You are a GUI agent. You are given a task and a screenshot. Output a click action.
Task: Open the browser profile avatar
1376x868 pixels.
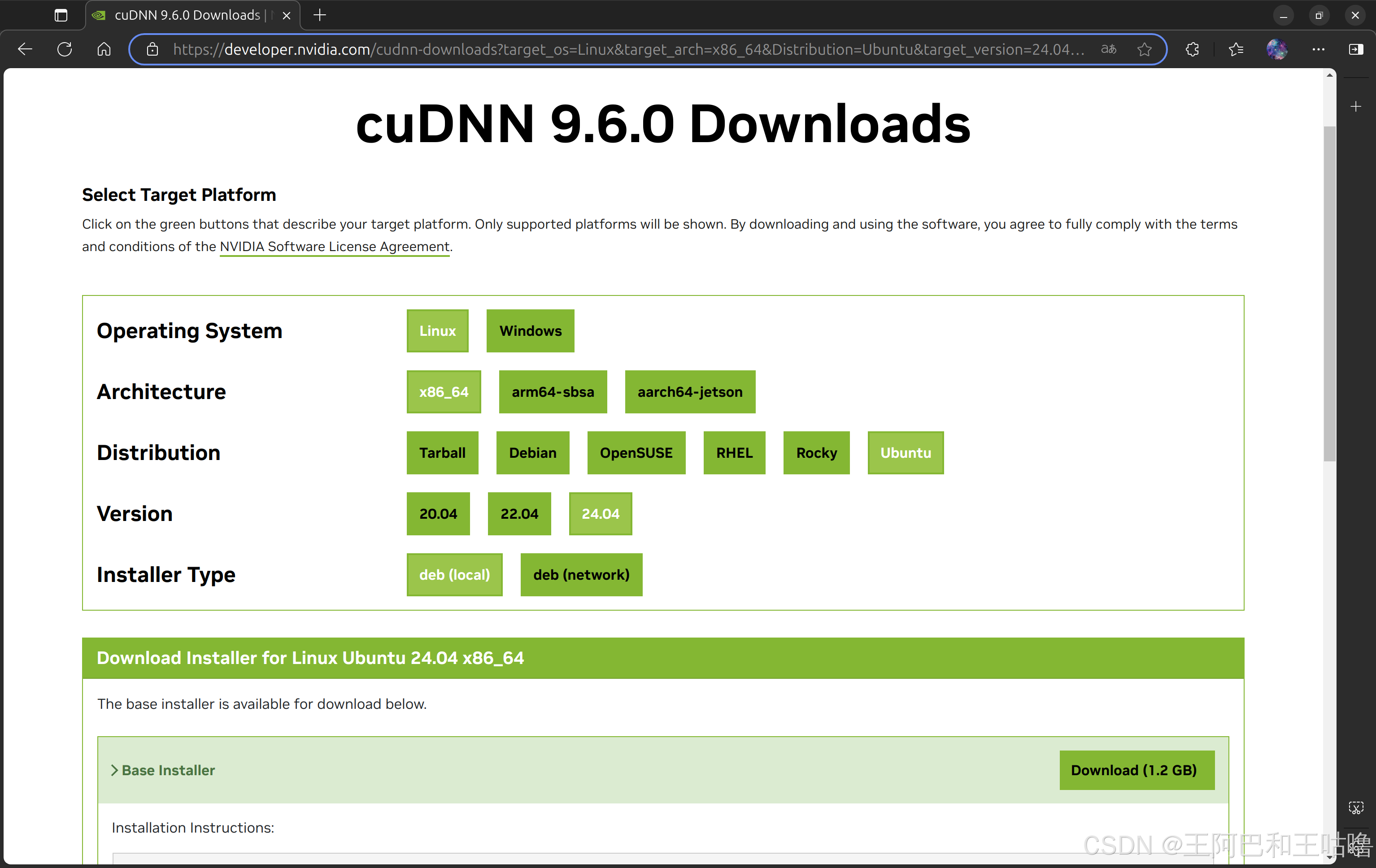(x=1277, y=50)
